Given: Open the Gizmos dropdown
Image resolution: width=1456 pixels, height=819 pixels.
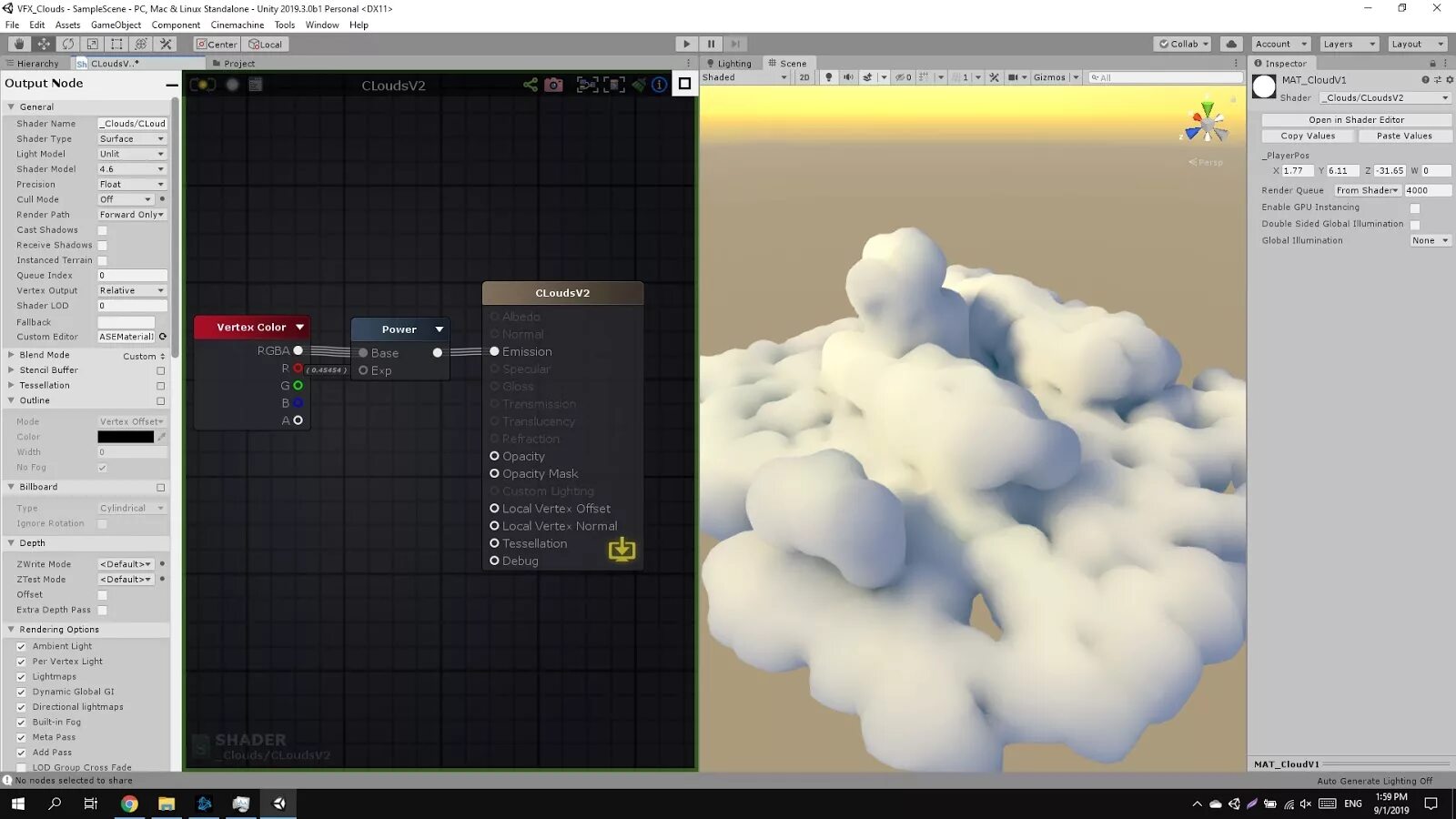Looking at the screenshot, I should 1056,77.
